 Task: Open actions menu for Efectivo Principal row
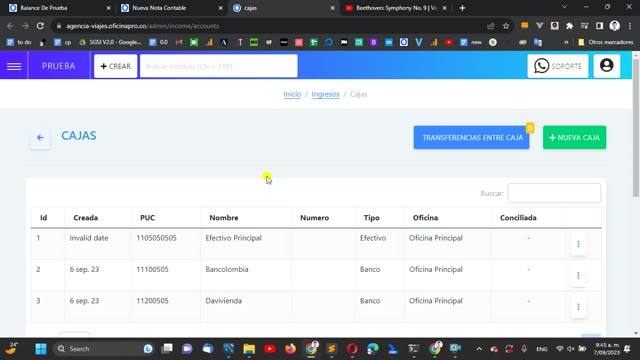578,244
